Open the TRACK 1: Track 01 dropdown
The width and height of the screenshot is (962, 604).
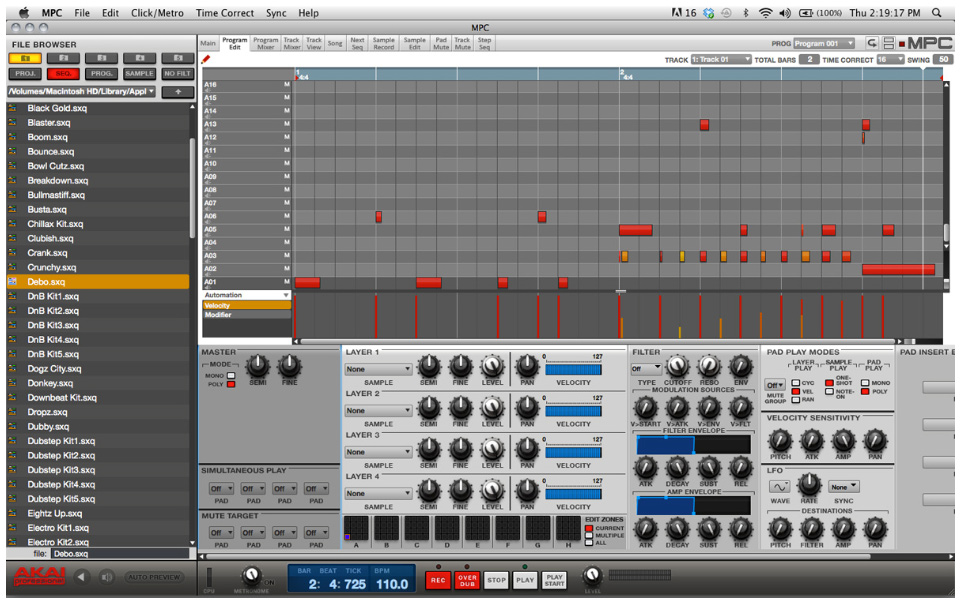pos(721,60)
